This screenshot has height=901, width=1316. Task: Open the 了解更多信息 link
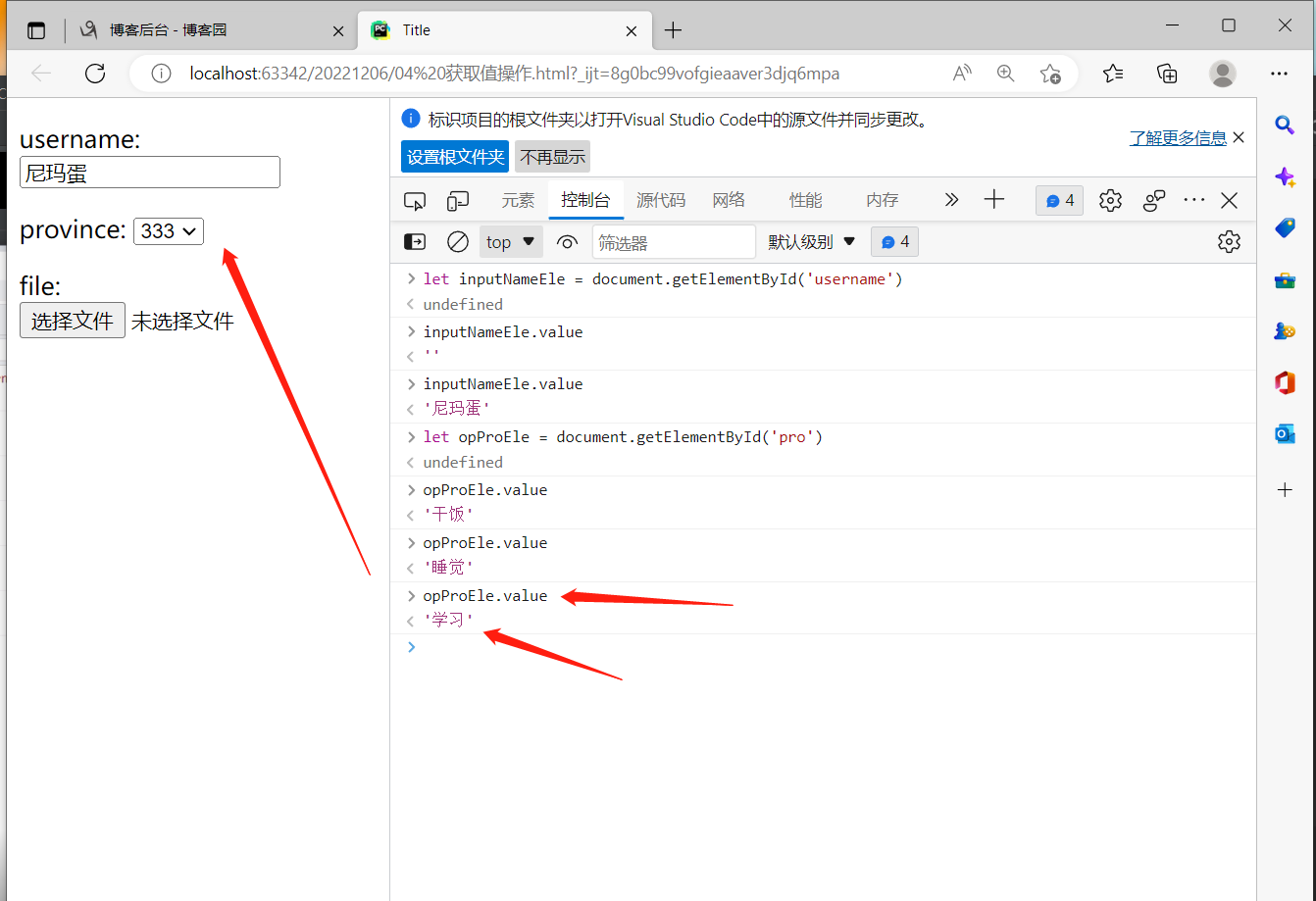tap(1178, 138)
